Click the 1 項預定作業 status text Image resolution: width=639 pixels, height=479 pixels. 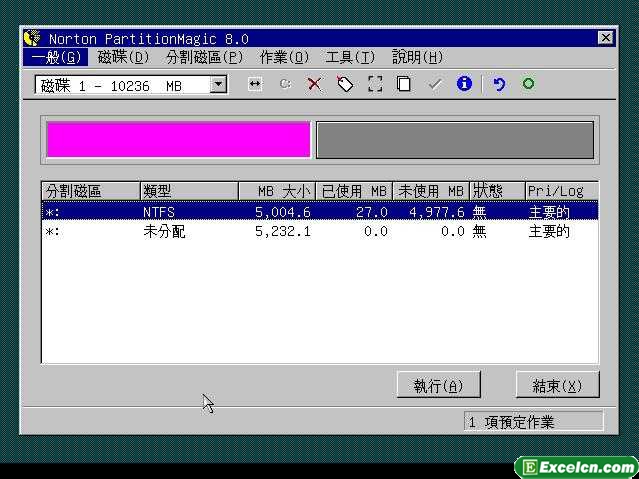[x=511, y=422]
